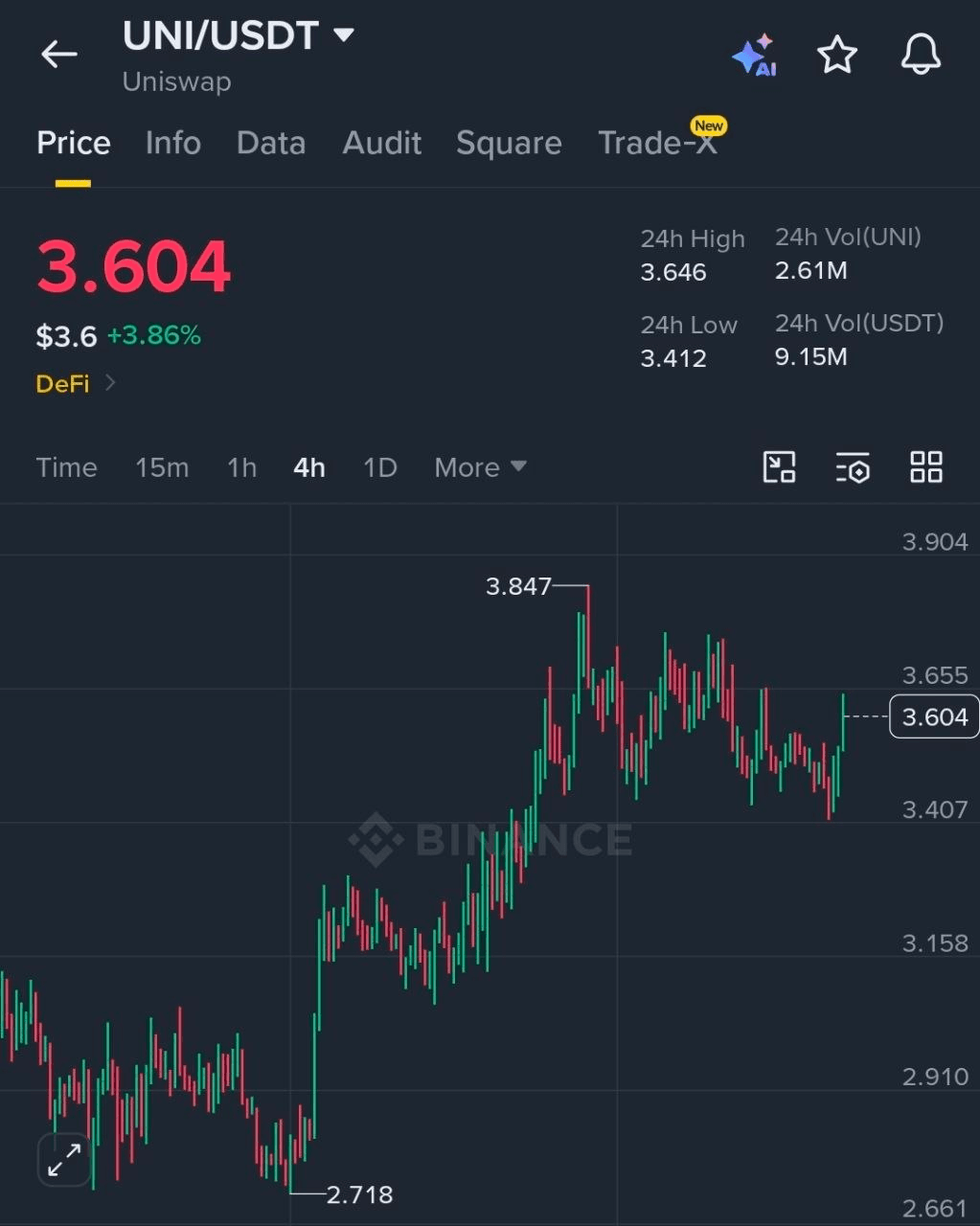Expand chart to fullscreen with arrows icon
This screenshot has height=1226, width=980.
64,1160
